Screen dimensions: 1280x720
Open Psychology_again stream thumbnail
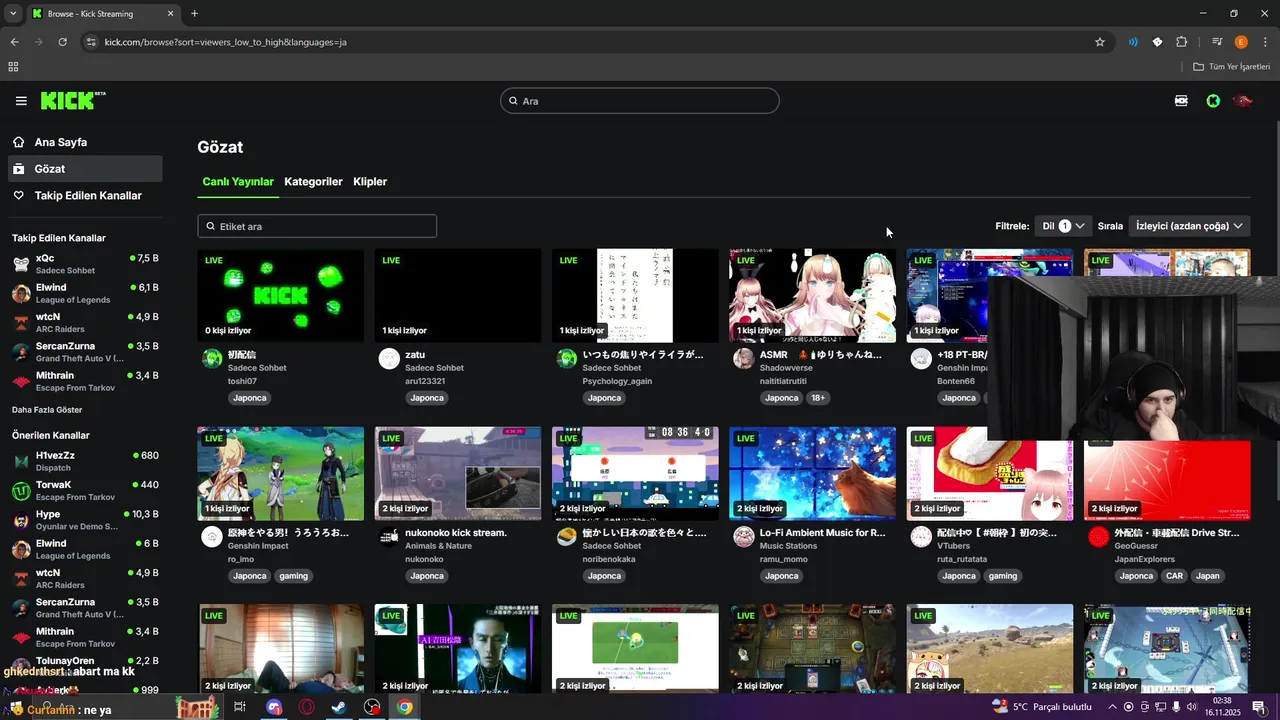pyautogui.click(x=635, y=296)
